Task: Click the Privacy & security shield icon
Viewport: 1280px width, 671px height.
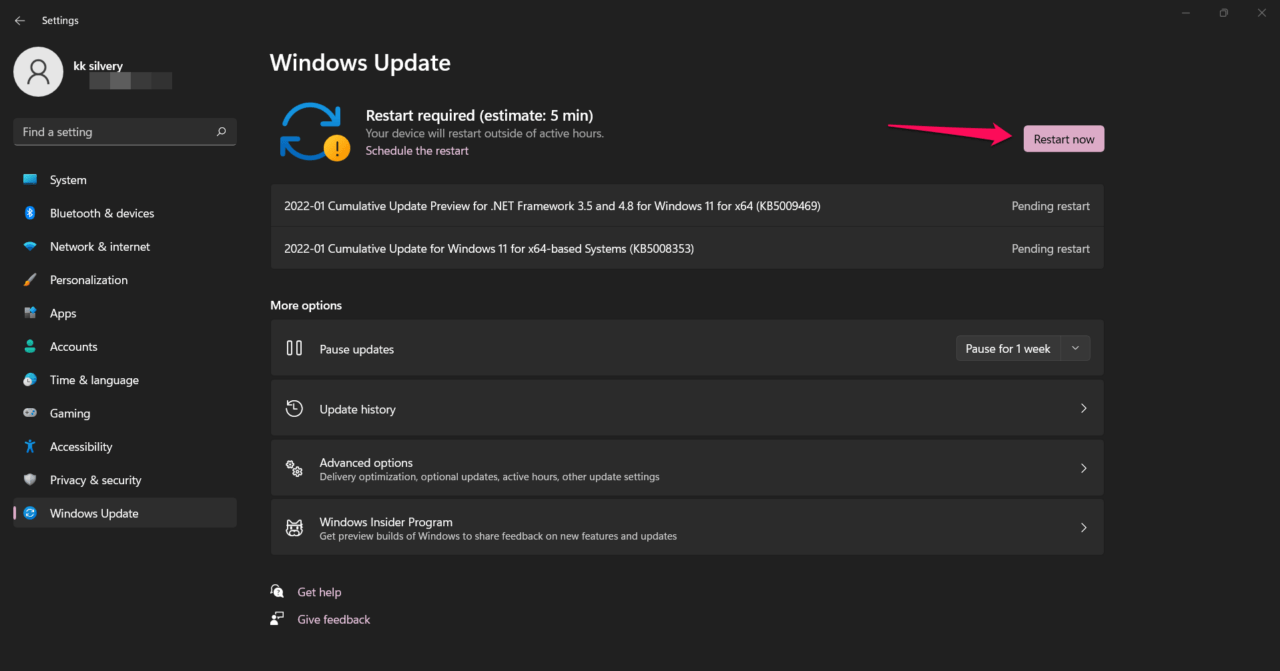Action: pyautogui.click(x=30, y=480)
